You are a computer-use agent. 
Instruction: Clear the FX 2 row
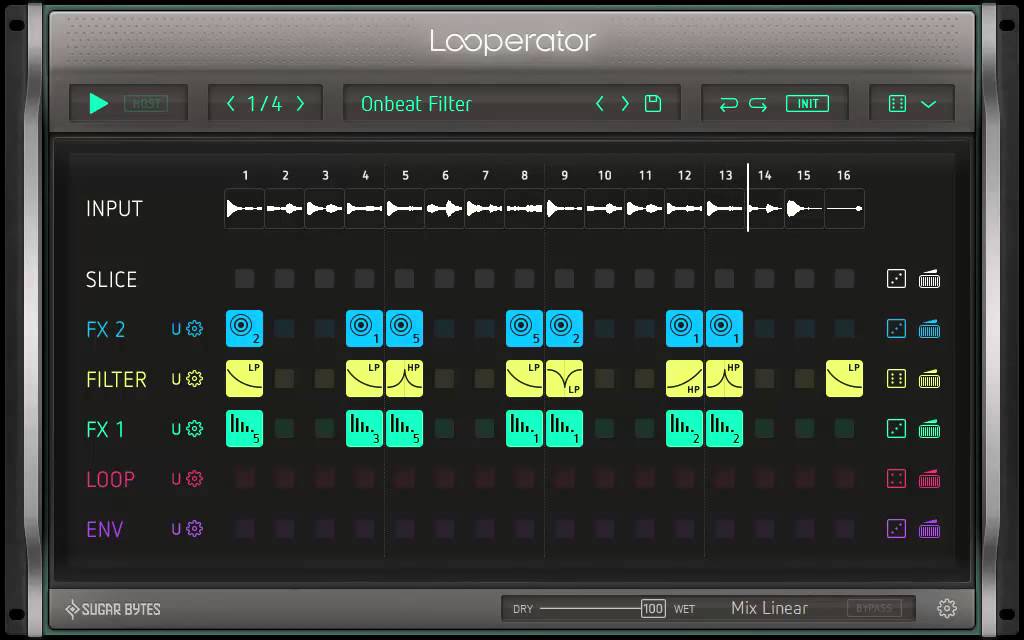coord(929,328)
